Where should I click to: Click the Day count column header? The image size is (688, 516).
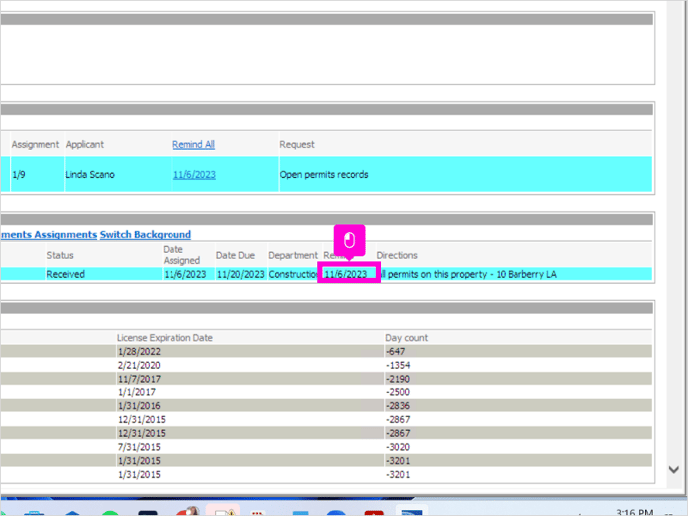point(406,338)
